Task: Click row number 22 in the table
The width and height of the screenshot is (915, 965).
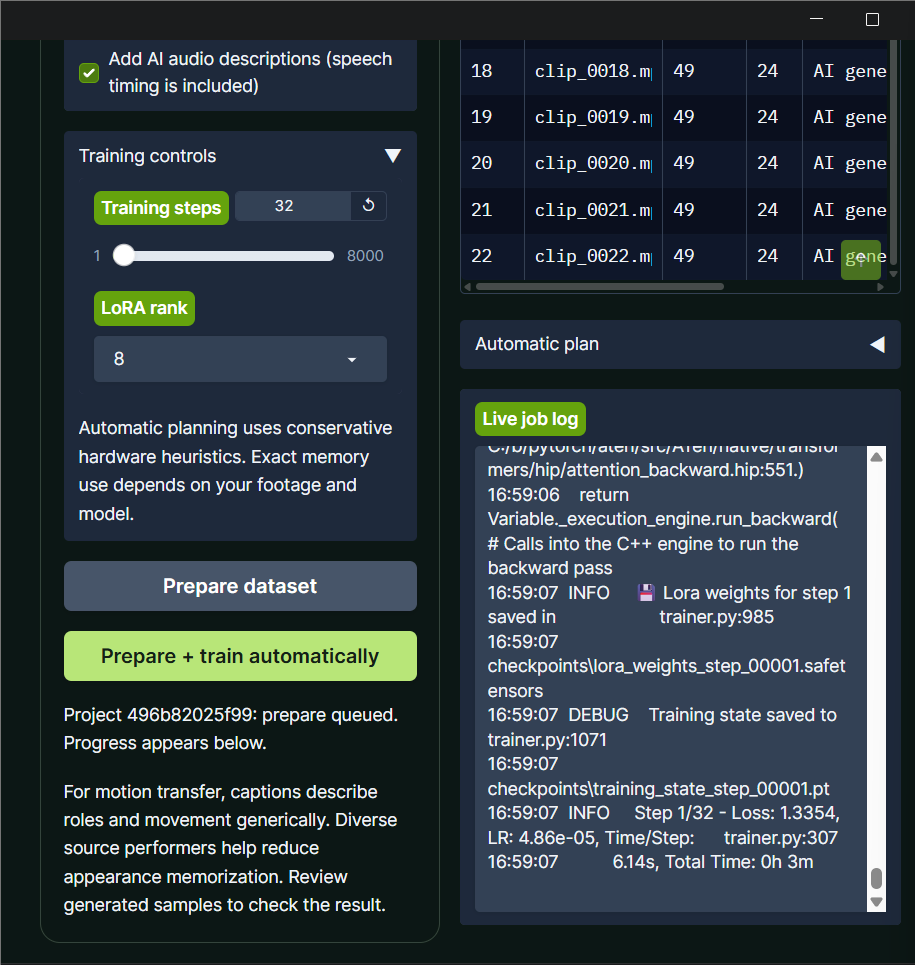Action: [x=482, y=257]
